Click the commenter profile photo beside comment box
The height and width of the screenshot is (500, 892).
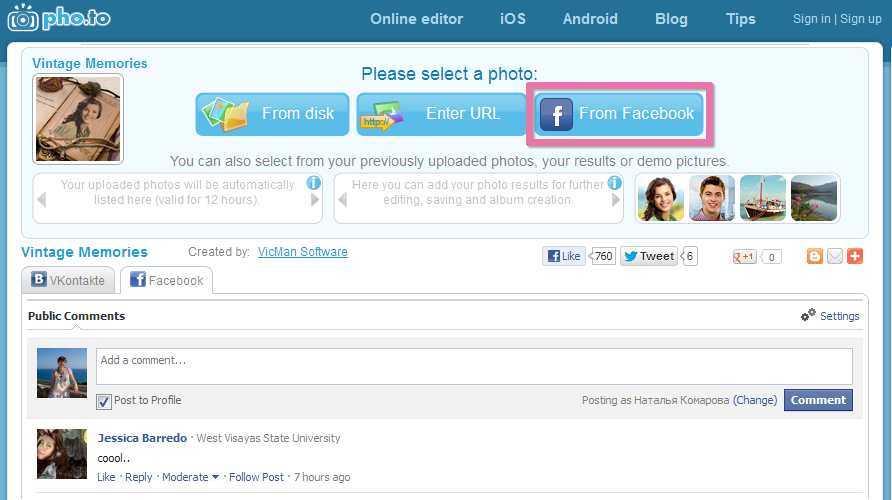pyautogui.click(x=62, y=373)
